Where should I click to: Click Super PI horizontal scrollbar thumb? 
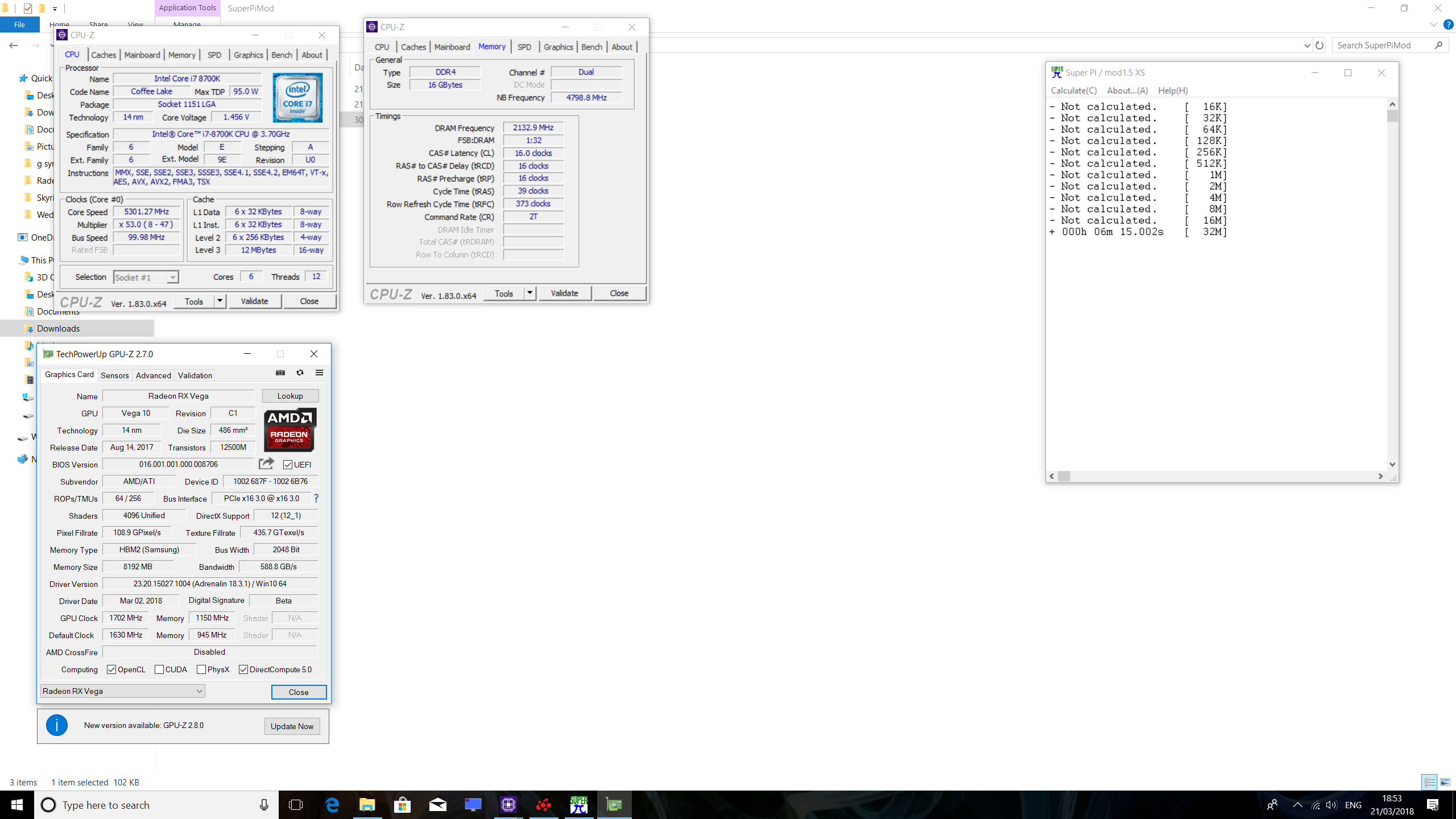point(1064,476)
